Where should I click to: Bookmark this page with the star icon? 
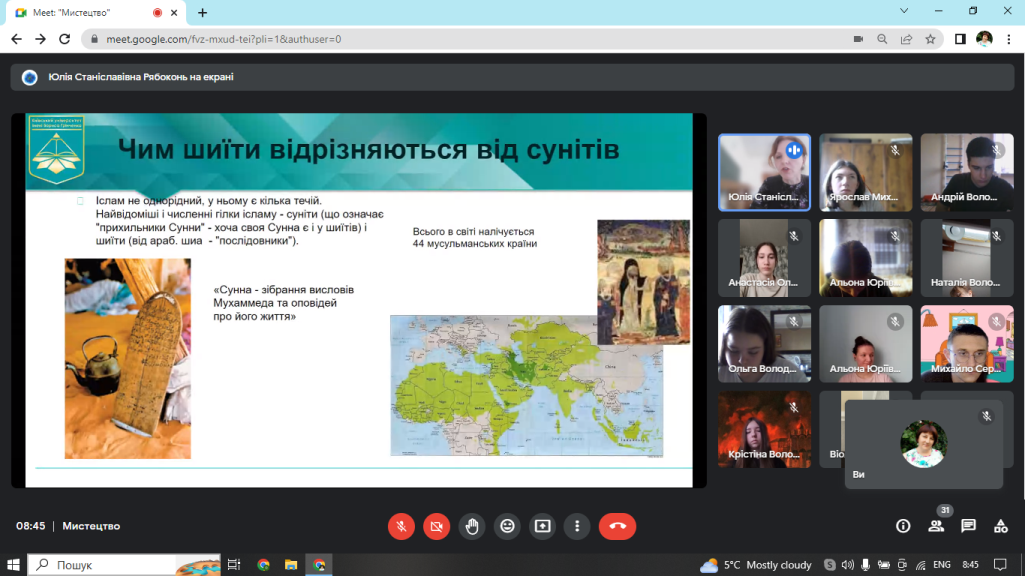click(x=931, y=39)
